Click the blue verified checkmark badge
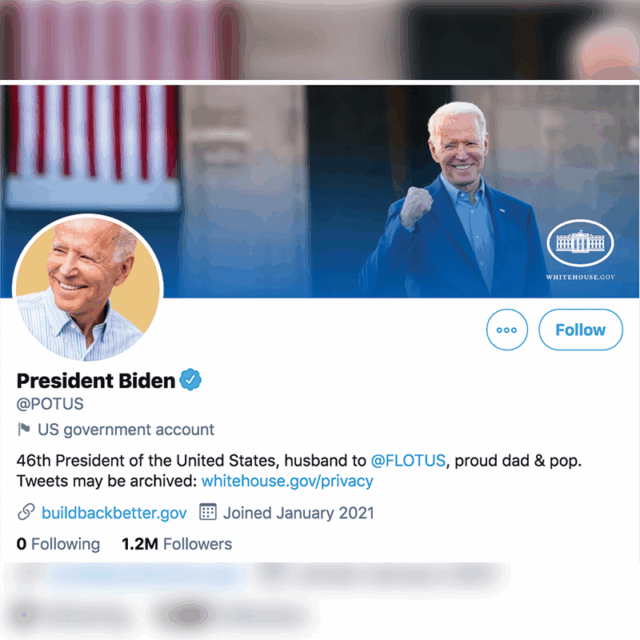Screen dimensions: 640x640 (x=191, y=380)
